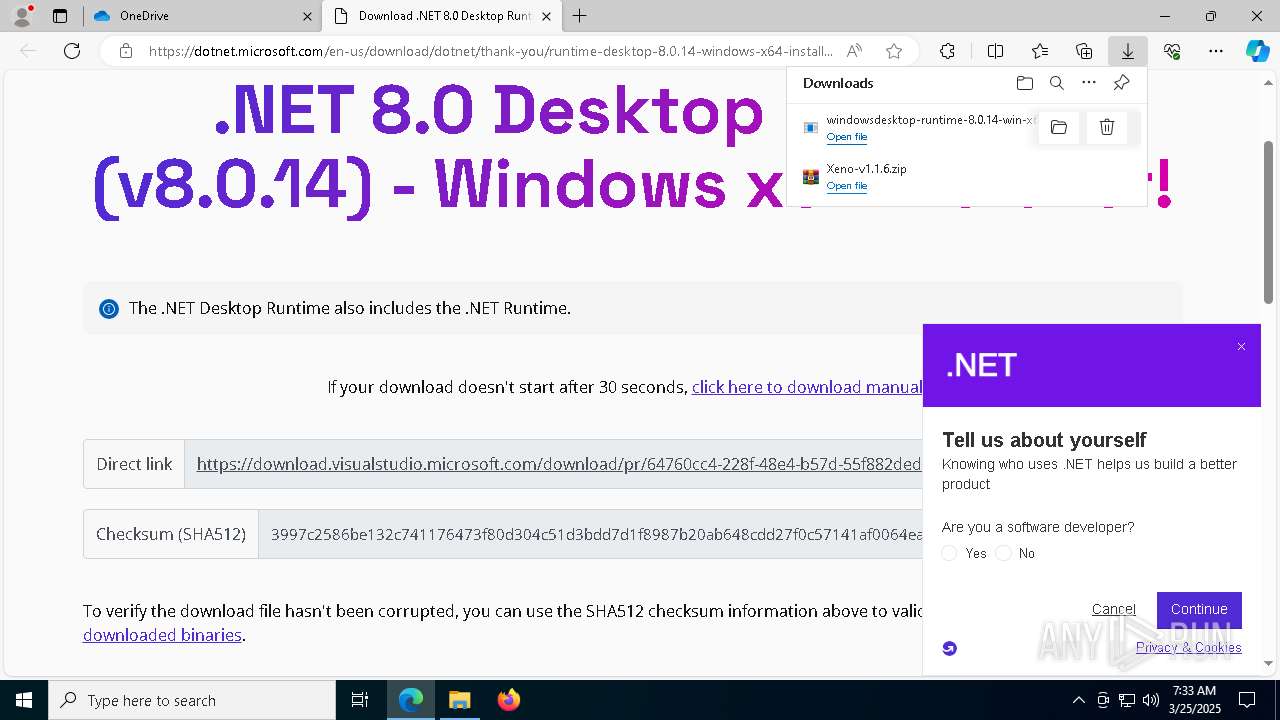Screen dimensions: 1280x720
Task: Search downloads in Downloads panel
Action: pos(1056,83)
